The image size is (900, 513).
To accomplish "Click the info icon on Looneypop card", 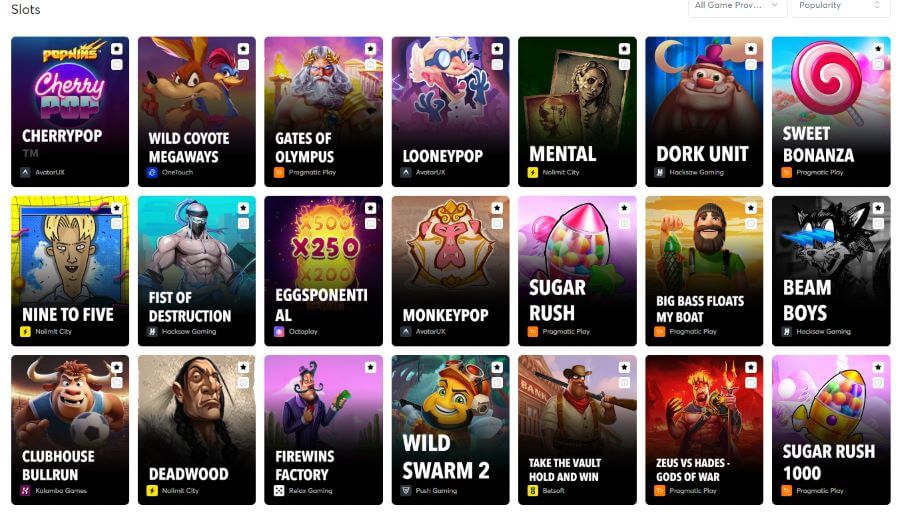I will (497, 65).
